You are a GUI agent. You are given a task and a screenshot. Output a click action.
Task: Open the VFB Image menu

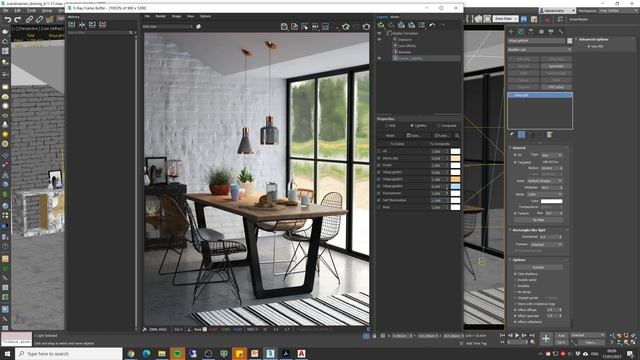point(176,16)
